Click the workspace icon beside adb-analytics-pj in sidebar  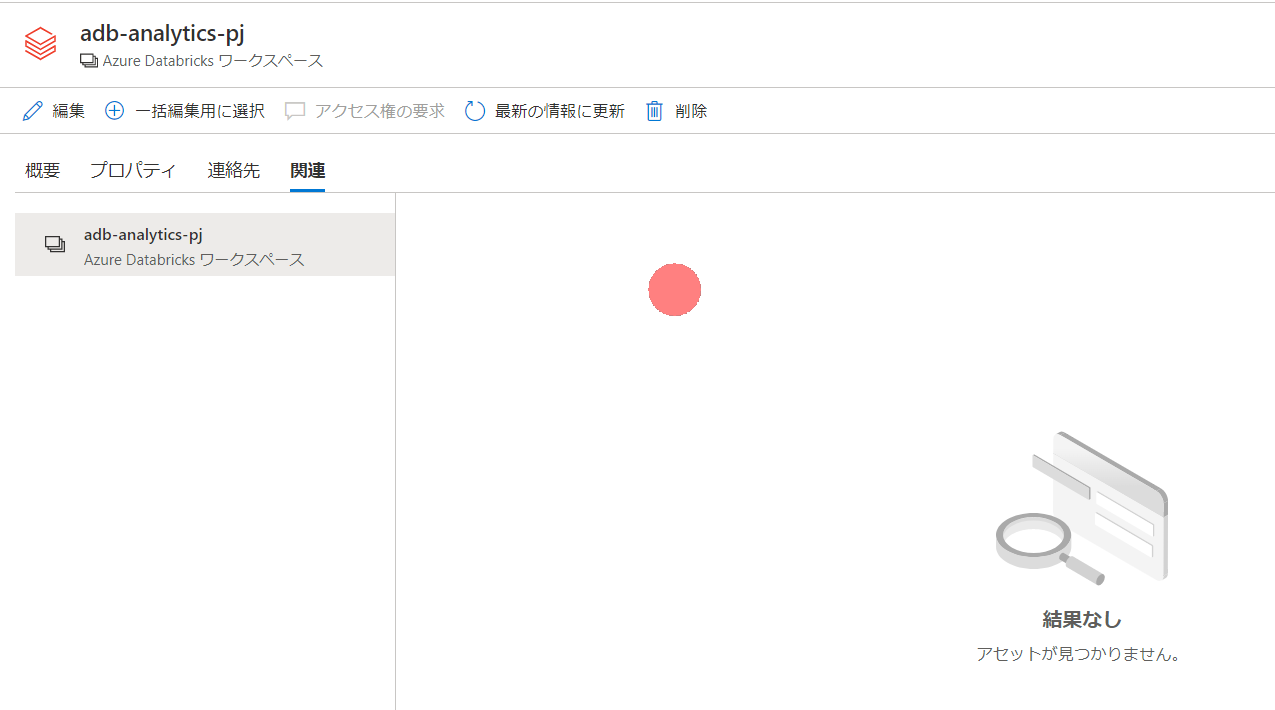(x=55, y=244)
